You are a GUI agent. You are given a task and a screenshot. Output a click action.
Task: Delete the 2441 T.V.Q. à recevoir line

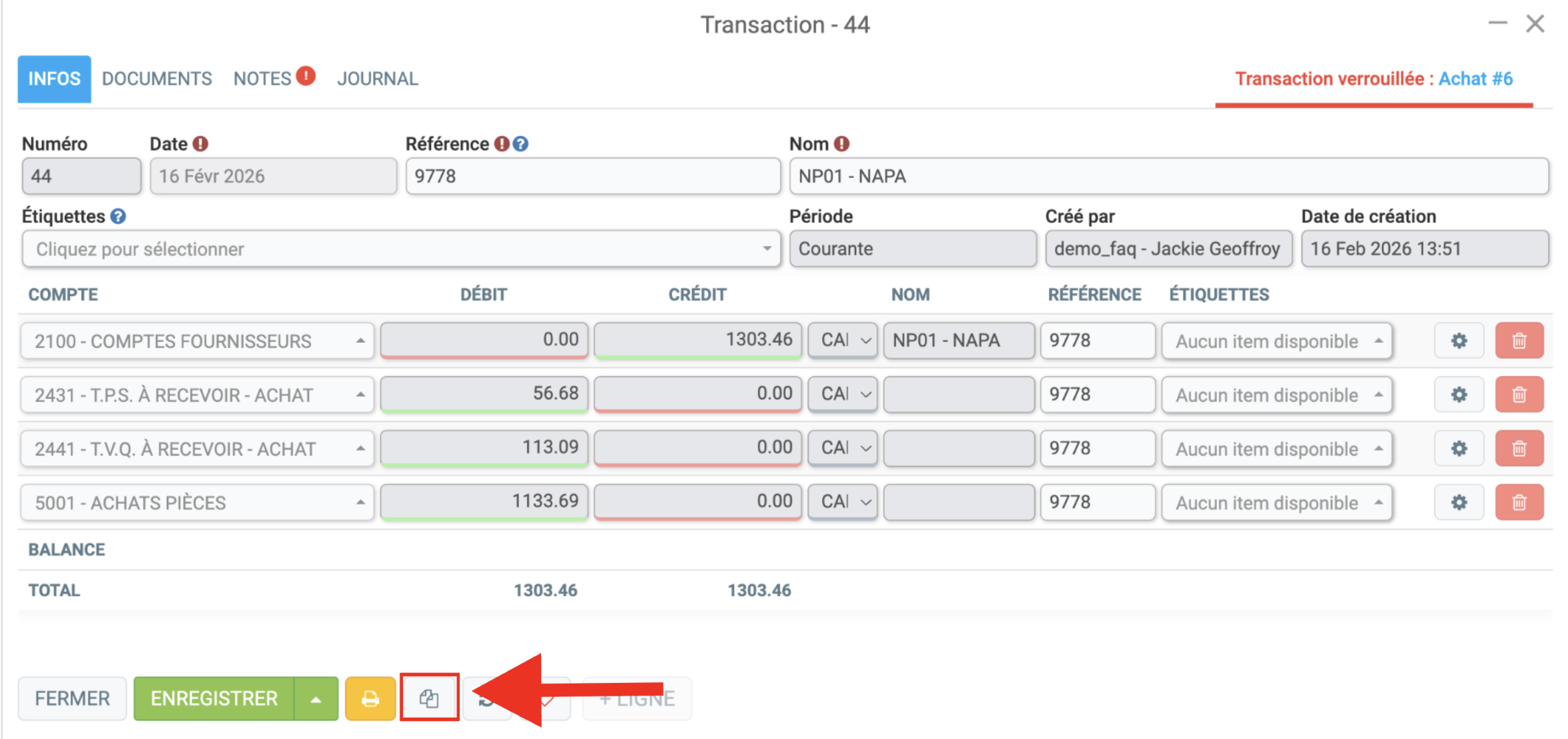(1519, 449)
